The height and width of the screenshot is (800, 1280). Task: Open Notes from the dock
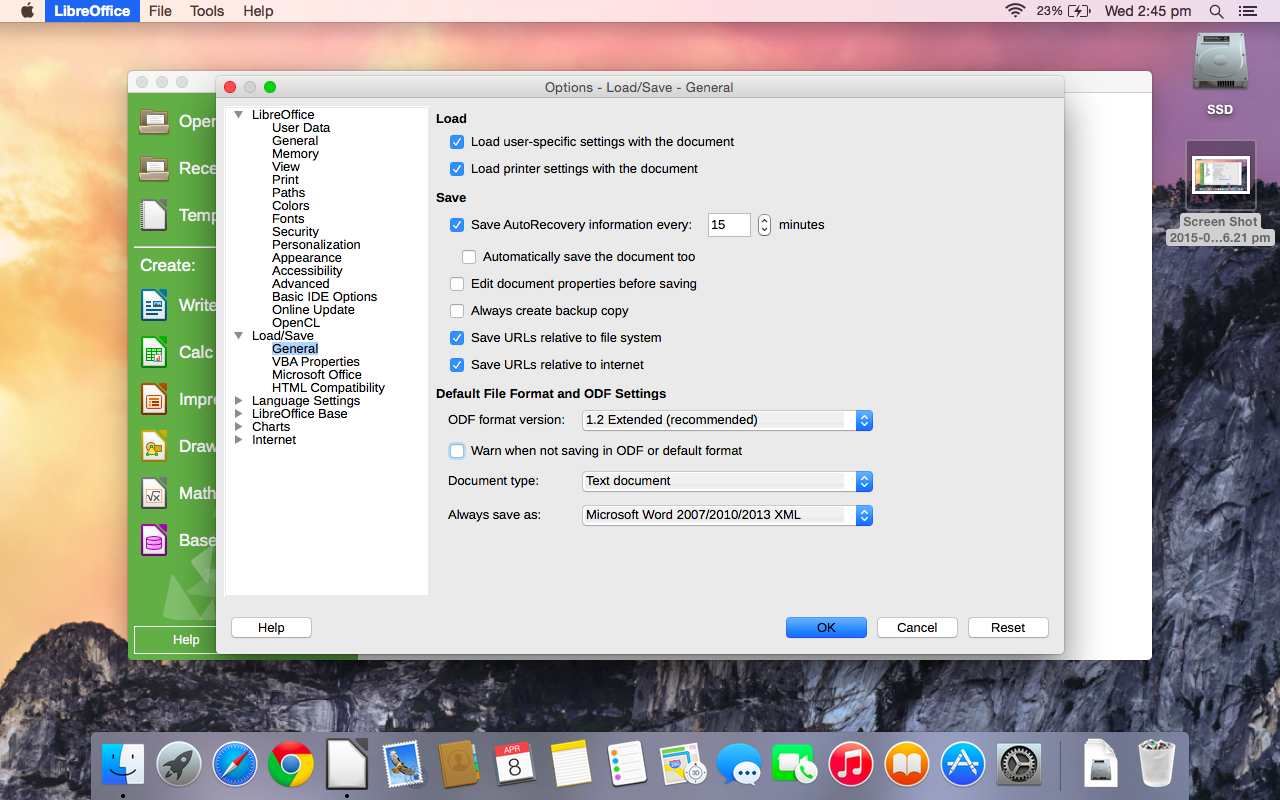(x=571, y=765)
